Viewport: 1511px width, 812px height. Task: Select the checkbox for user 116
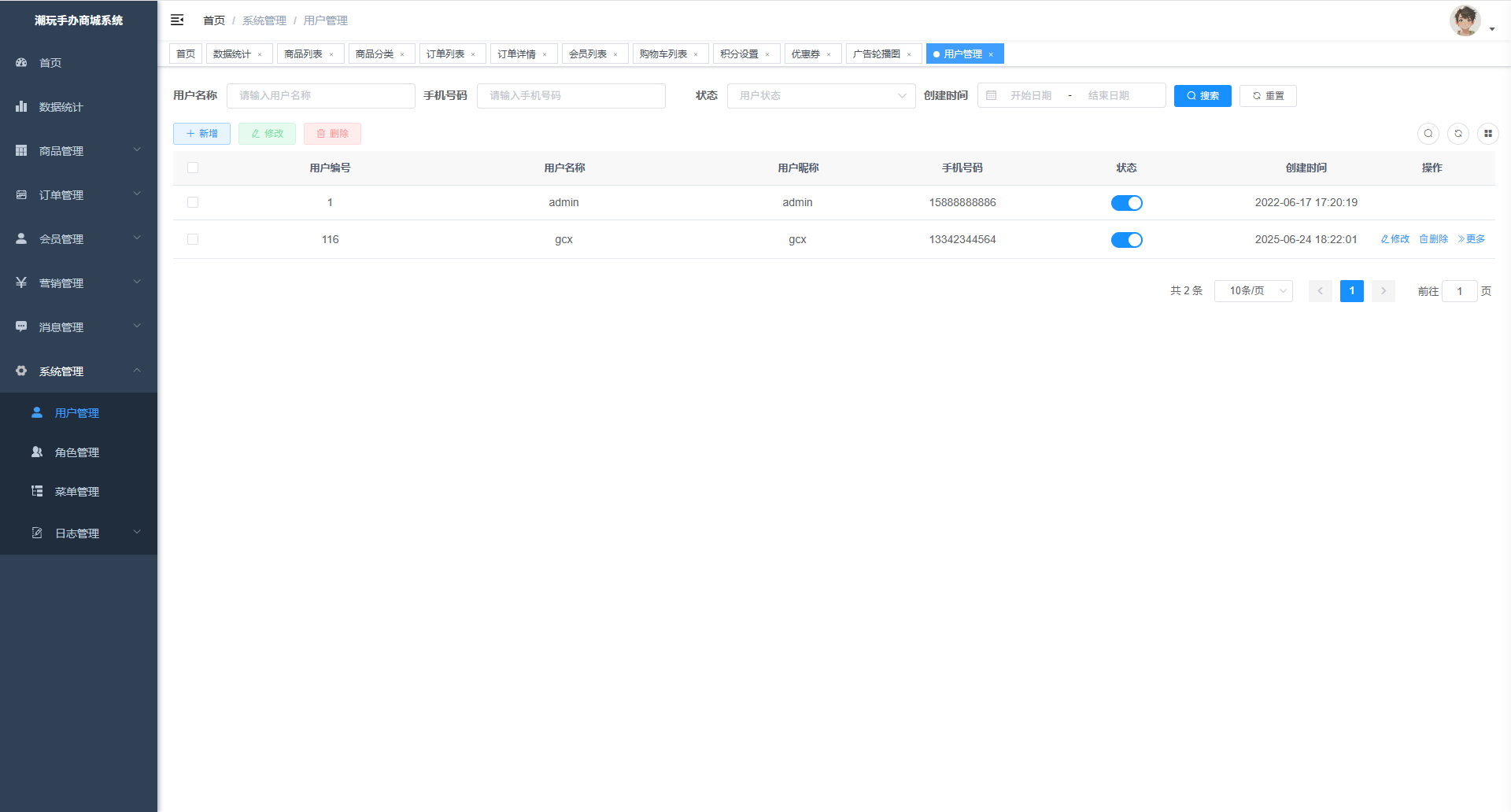[x=193, y=239]
